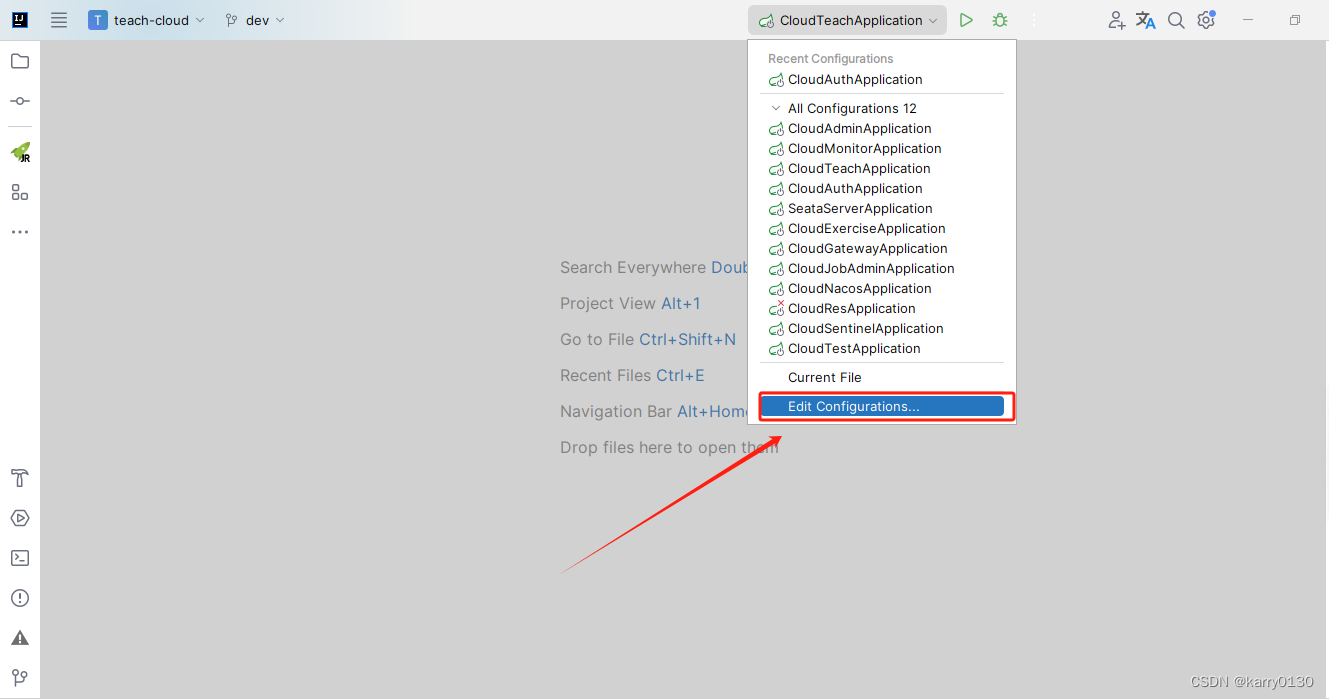1329x699 pixels.
Task: Open Code With Me user invite icon
Action: coord(1116,19)
